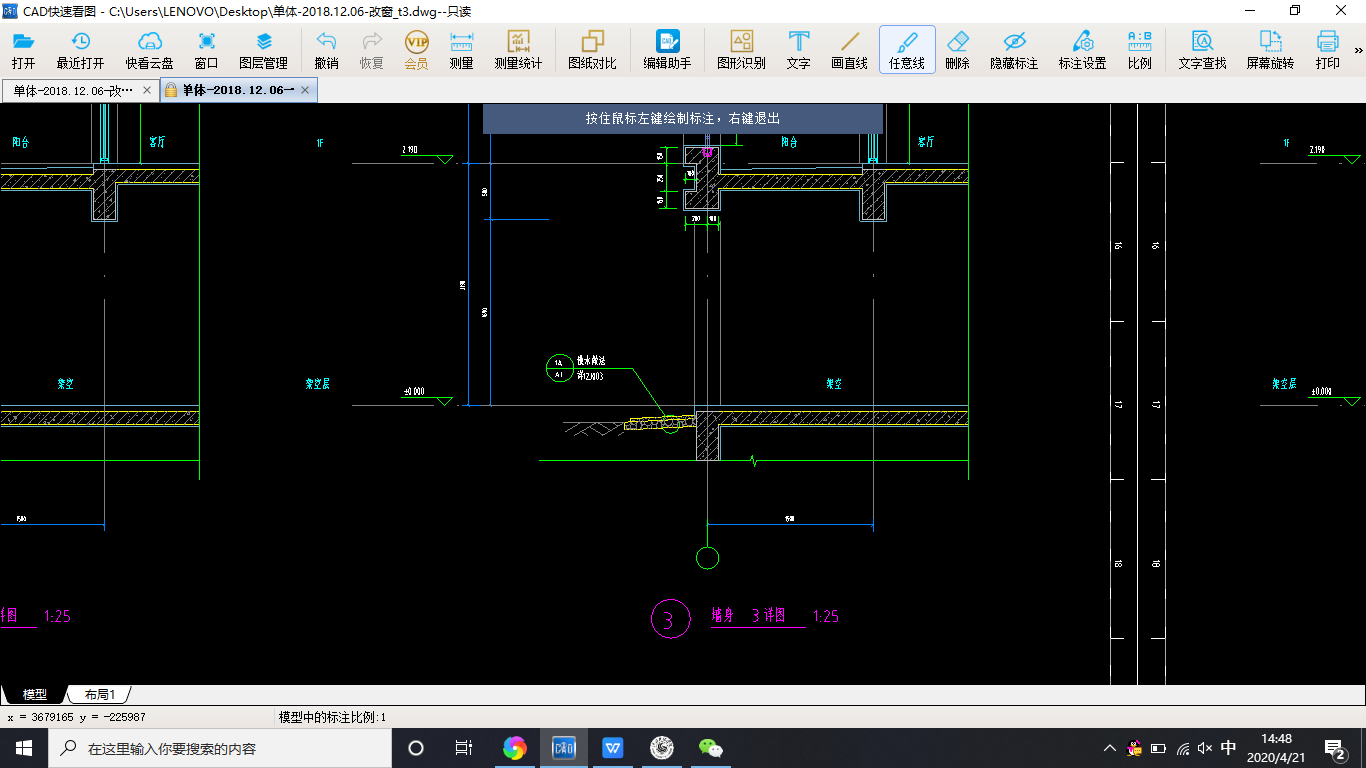Select the 测量 measure tool
The height and width of the screenshot is (768, 1366).
[x=462, y=50]
